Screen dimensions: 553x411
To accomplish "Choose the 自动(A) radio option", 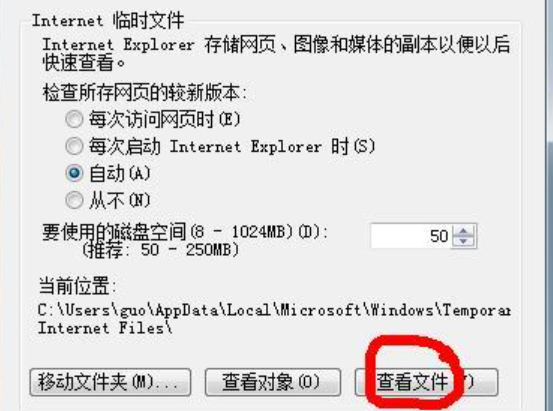I will point(74,173).
